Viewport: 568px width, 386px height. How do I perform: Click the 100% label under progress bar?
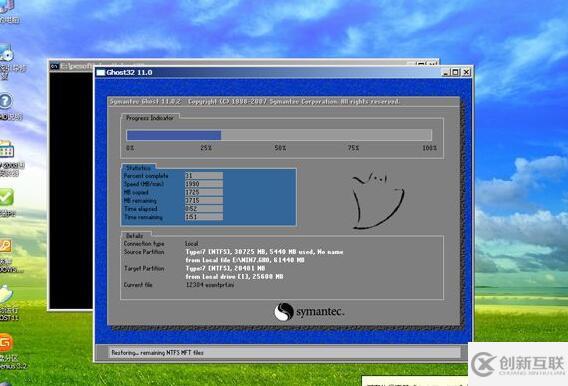pos(430,148)
